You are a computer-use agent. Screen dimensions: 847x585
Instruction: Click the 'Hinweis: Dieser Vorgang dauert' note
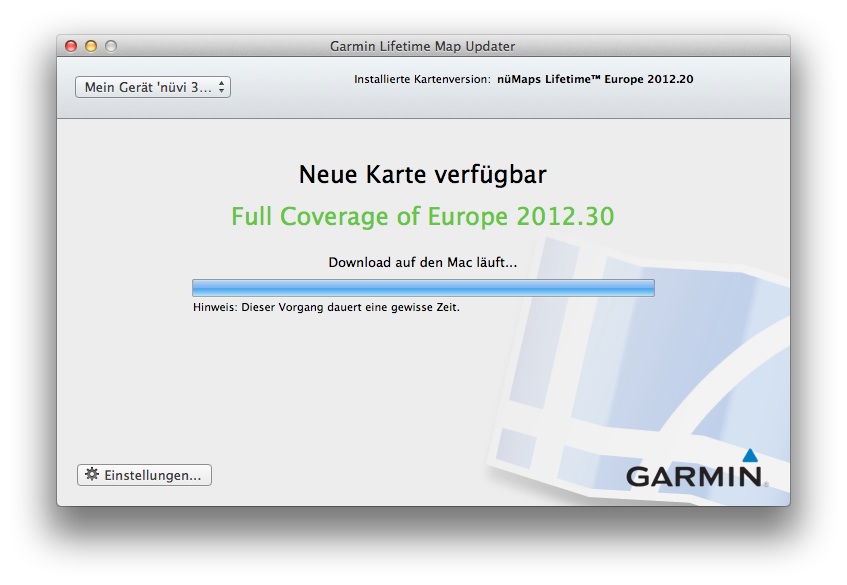(326, 308)
